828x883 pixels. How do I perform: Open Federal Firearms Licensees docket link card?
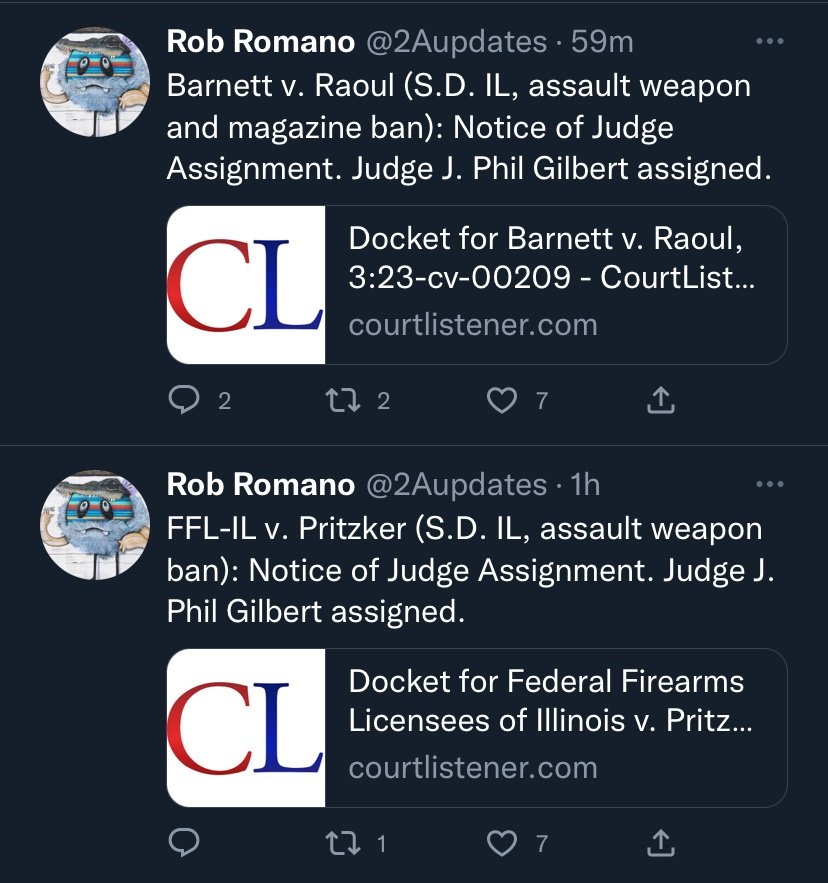click(477, 728)
